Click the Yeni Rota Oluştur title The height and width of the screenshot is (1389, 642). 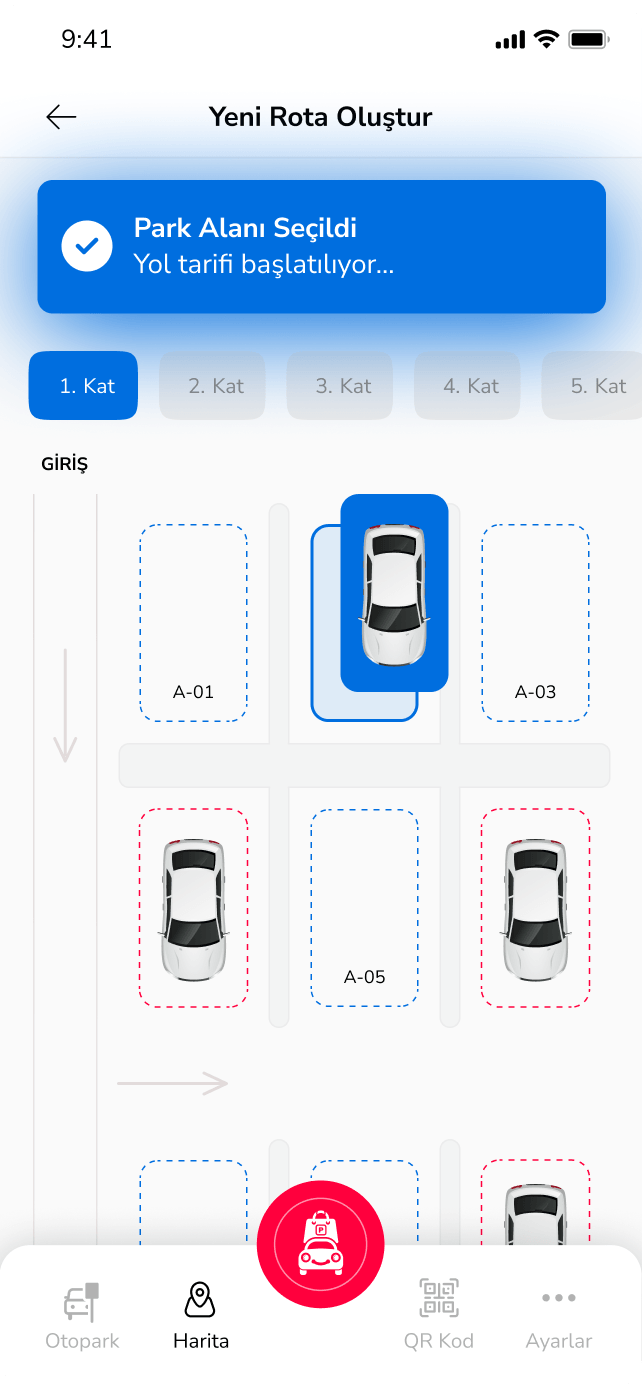tap(320, 117)
